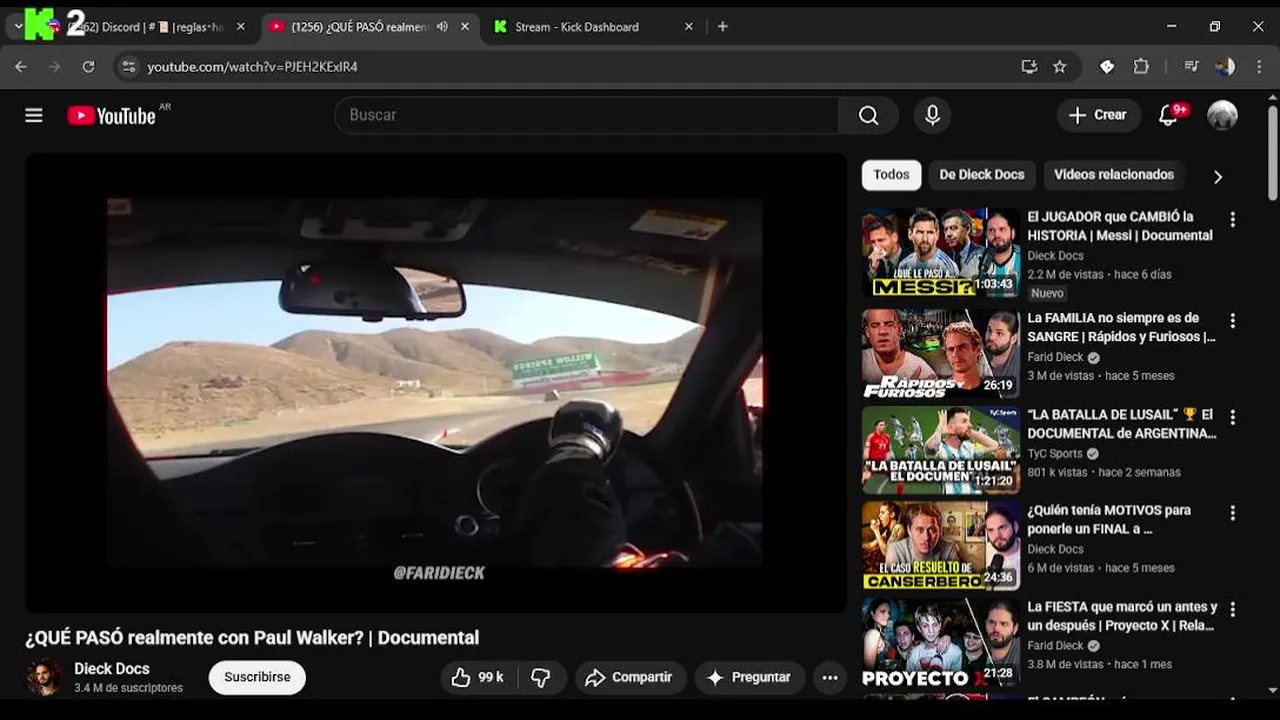Open the Messi documentary thumbnail
This screenshot has height=720, width=1280.
coord(941,252)
